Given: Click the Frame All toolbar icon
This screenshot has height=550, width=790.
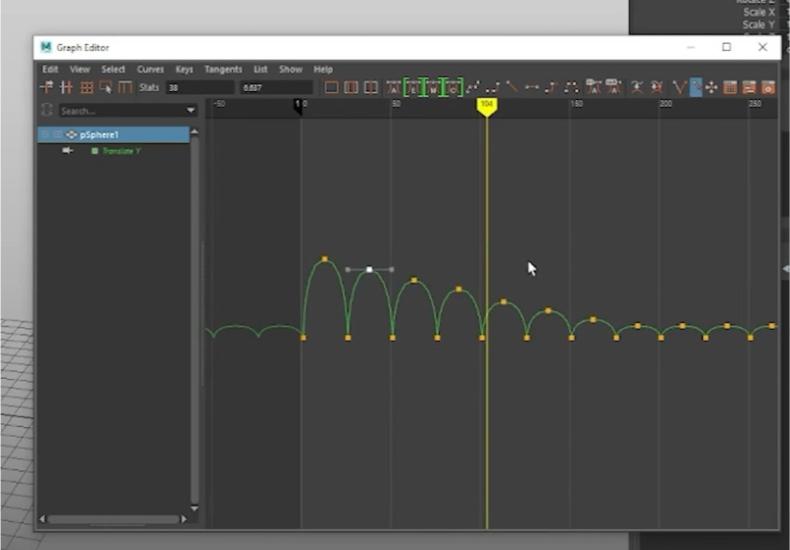Looking at the screenshot, I should click(x=331, y=88).
